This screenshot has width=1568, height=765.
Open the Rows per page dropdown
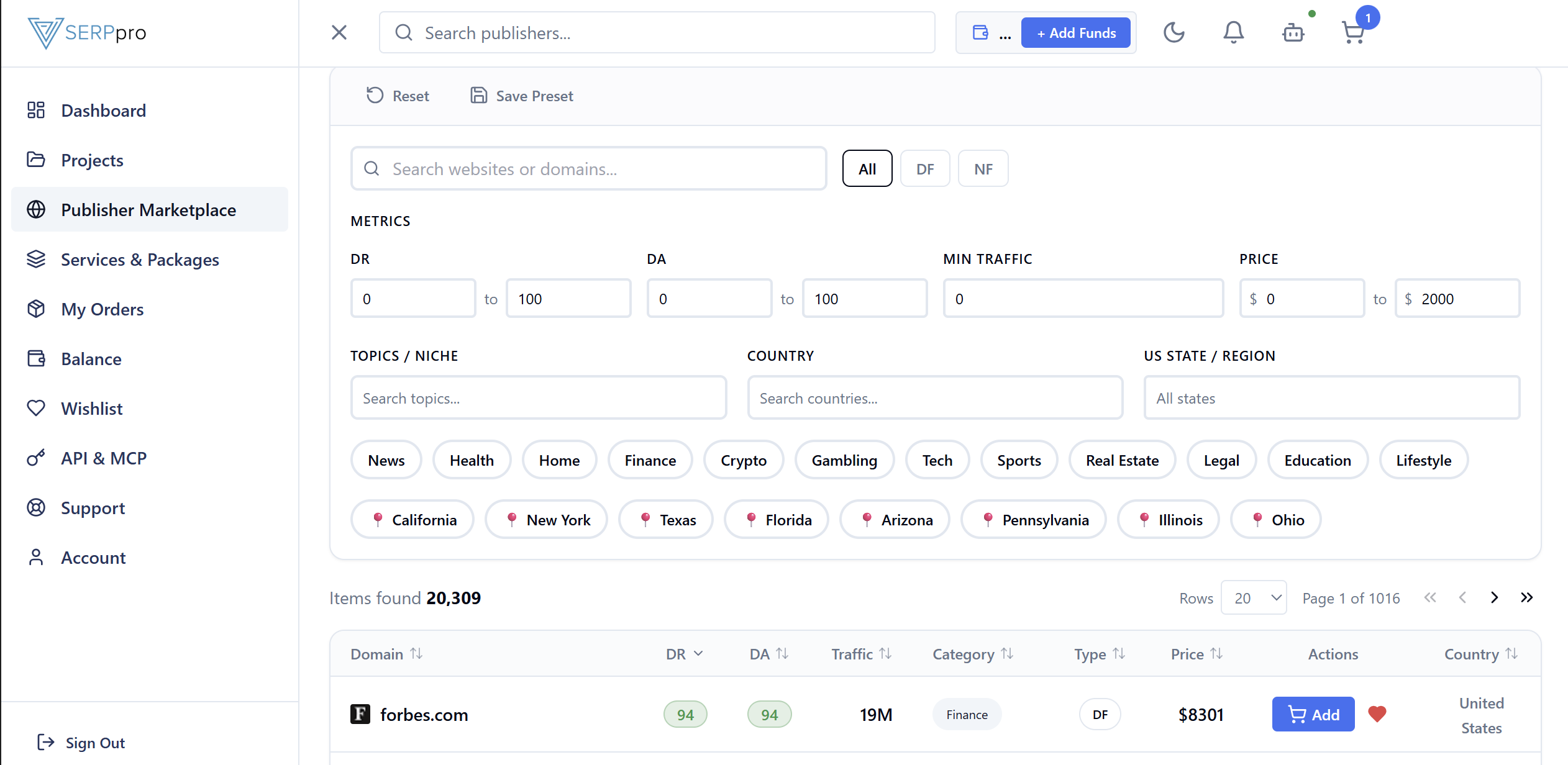tap(1253, 597)
